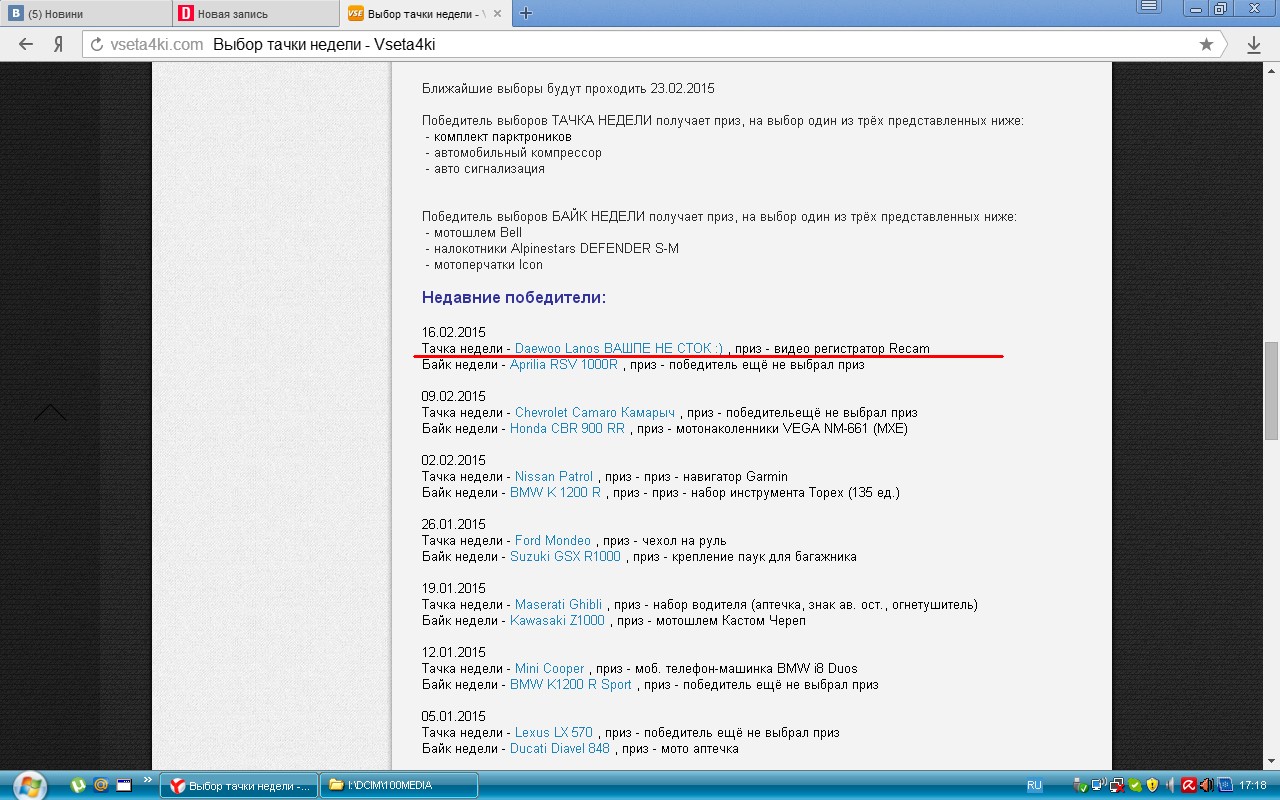
Task: Launch uTorrent from quick launch
Action: [78, 785]
